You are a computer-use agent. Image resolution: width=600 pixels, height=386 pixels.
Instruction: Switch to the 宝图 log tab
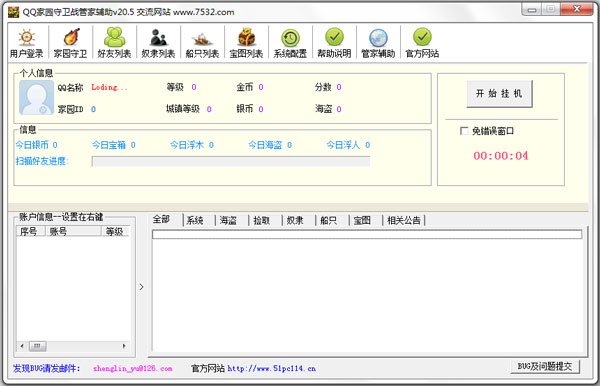pos(362,220)
